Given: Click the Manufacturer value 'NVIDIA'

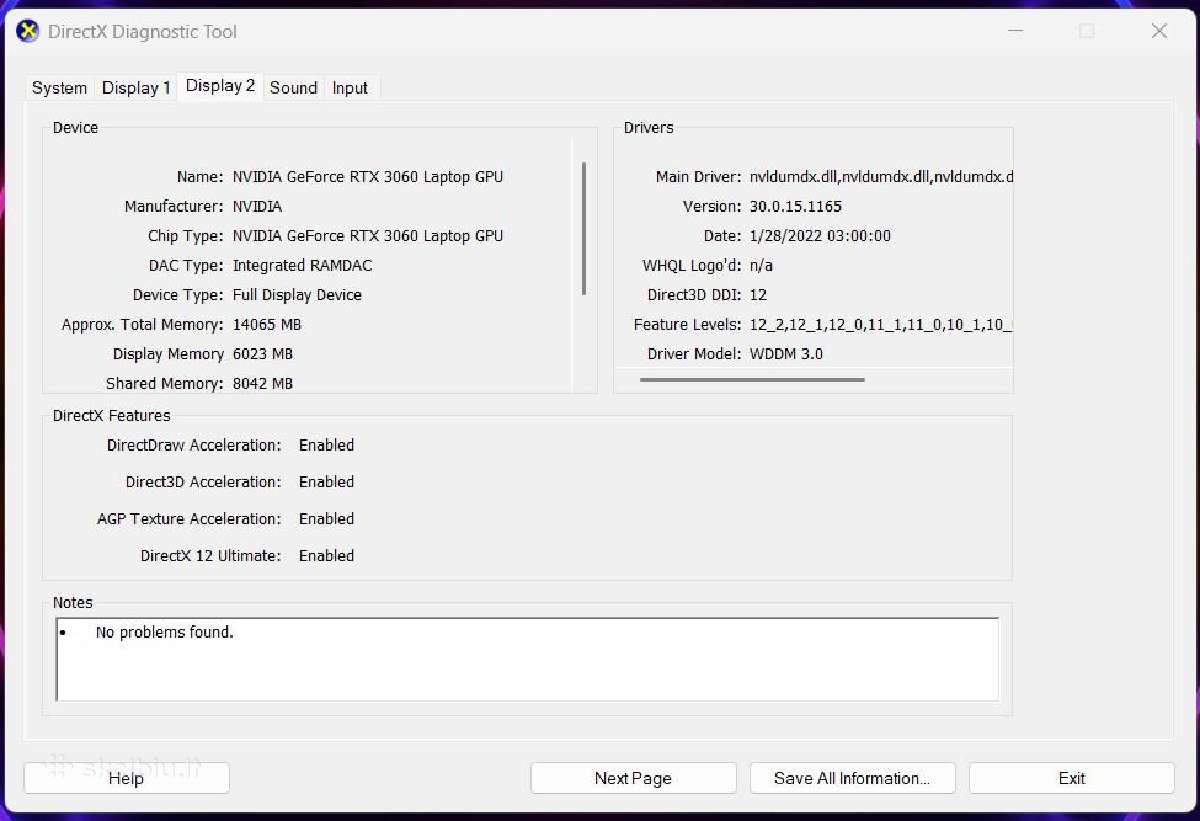Looking at the screenshot, I should (257, 206).
